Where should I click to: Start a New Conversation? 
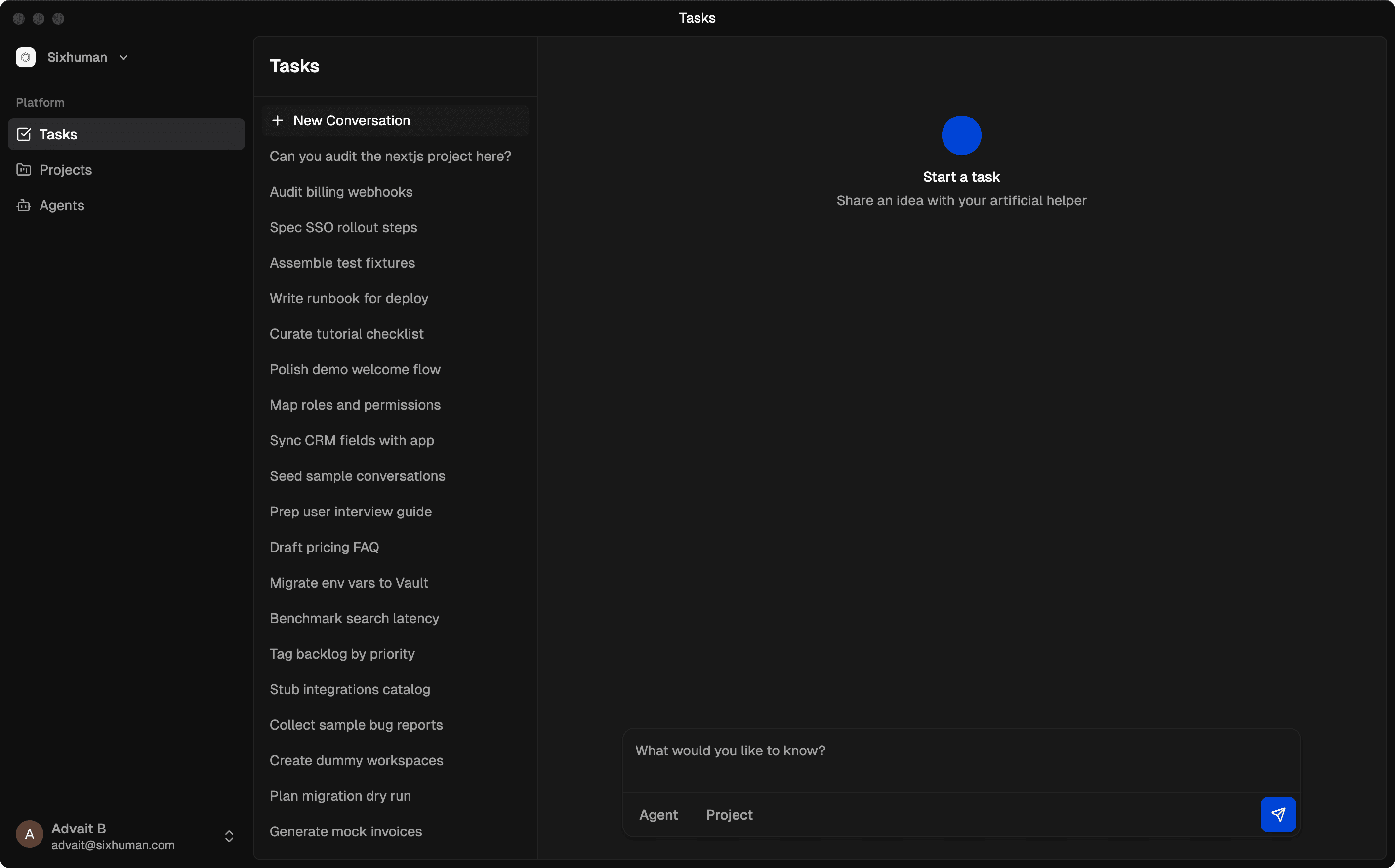352,120
